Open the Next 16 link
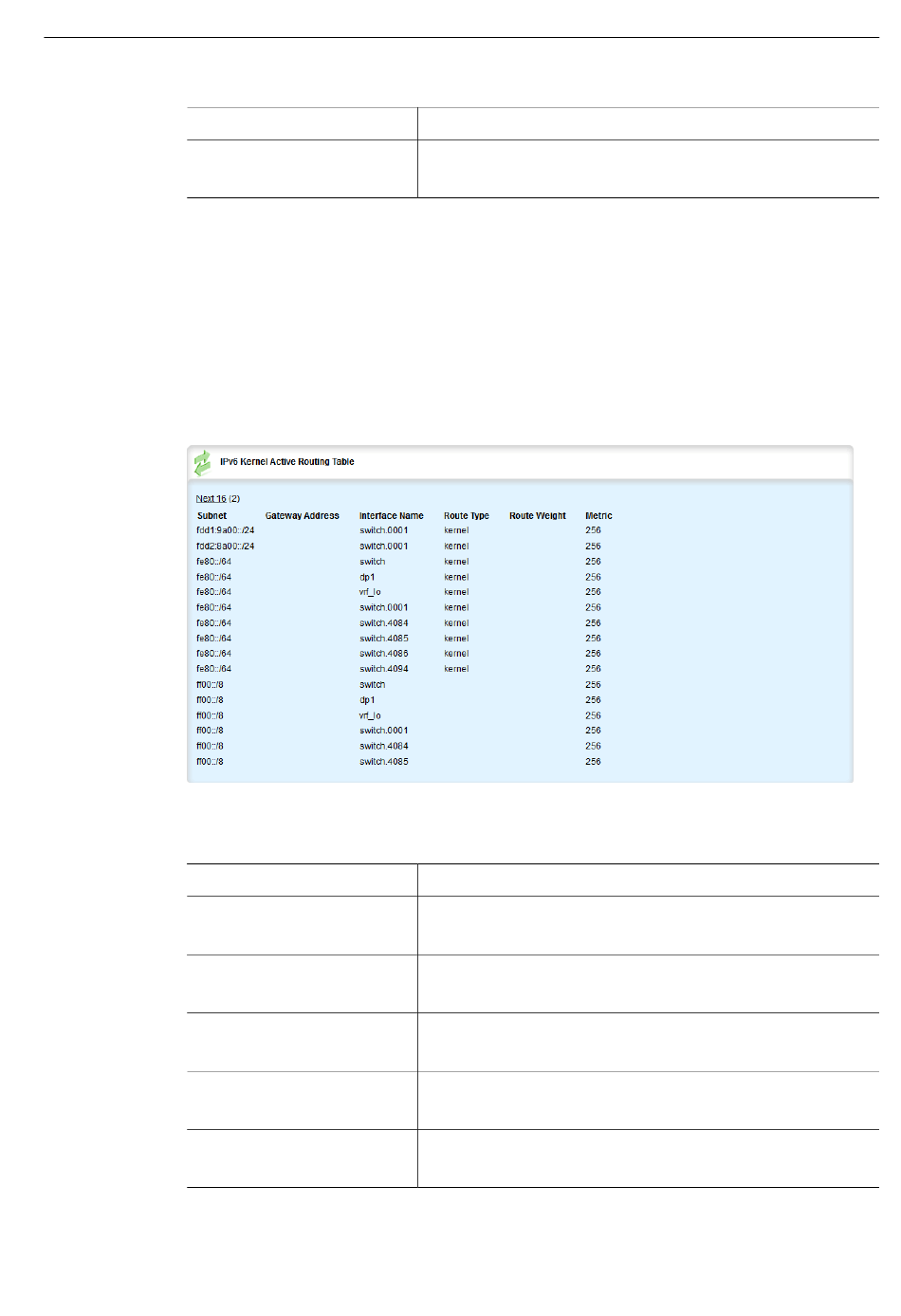The height and width of the screenshot is (1316, 901). [x=211, y=499]
